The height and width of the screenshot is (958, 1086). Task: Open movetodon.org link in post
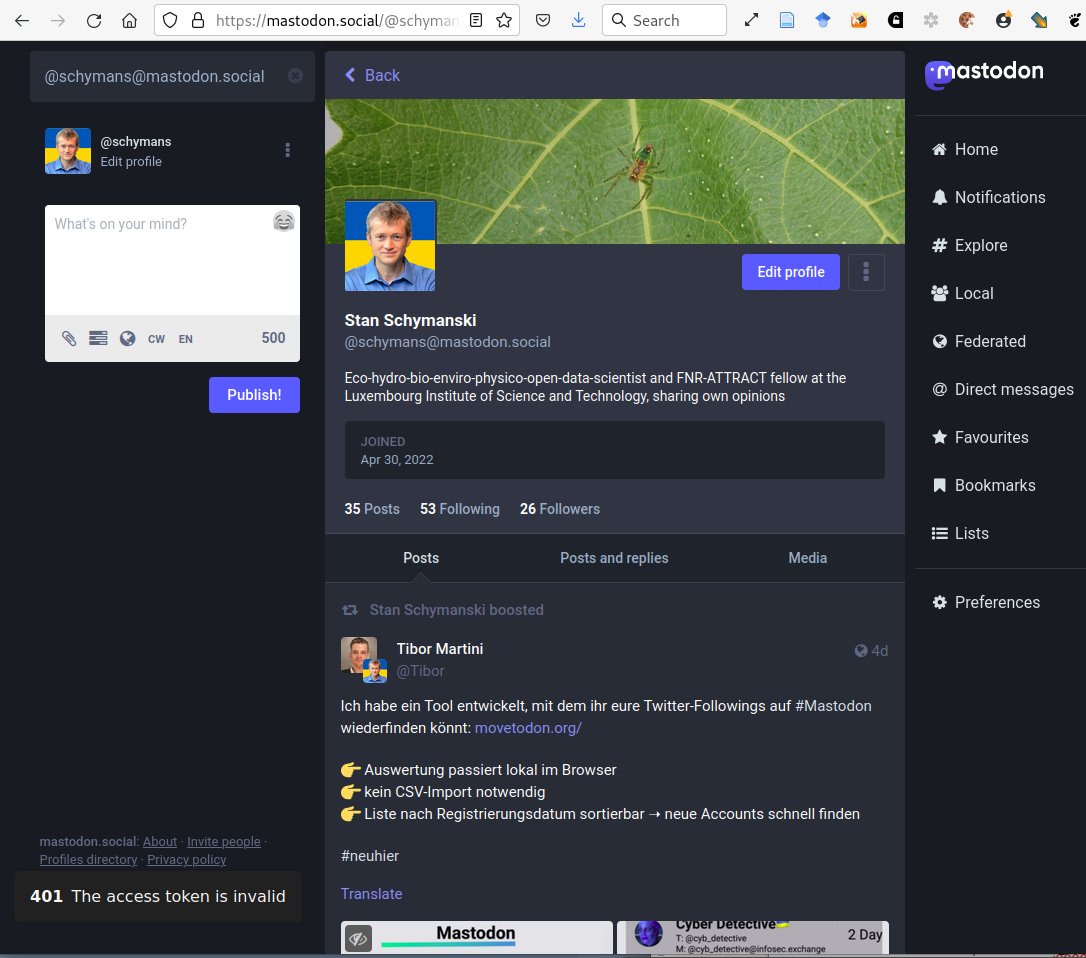(528, 728)
